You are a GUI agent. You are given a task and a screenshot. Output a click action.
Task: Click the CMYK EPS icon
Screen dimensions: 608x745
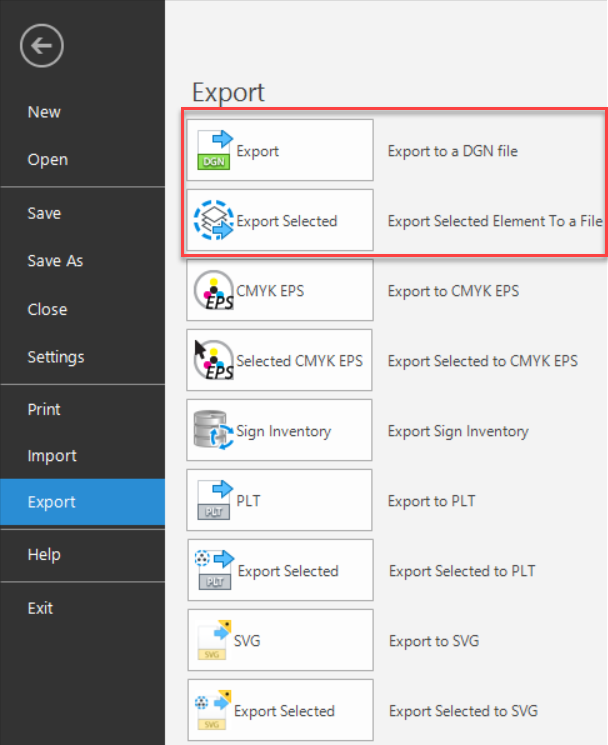tap(212, 291)
